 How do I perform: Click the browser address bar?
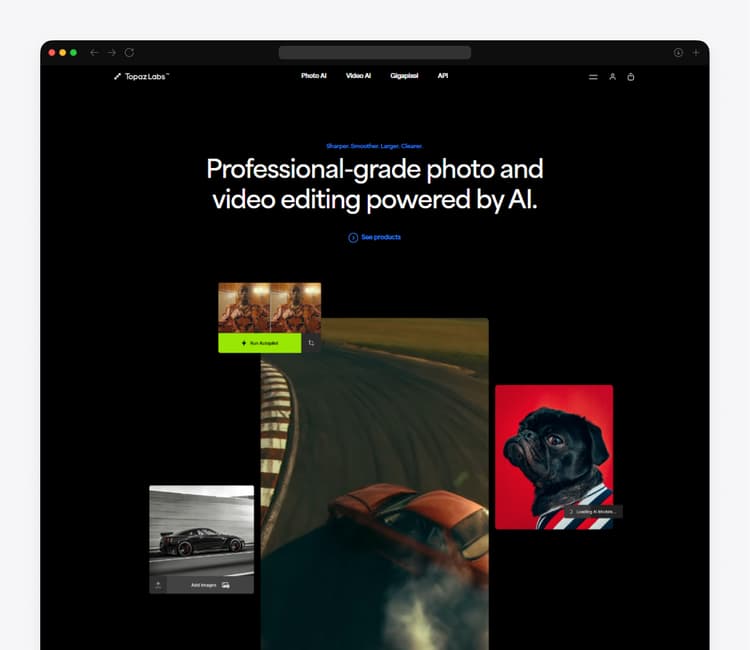tap(375, 52)
